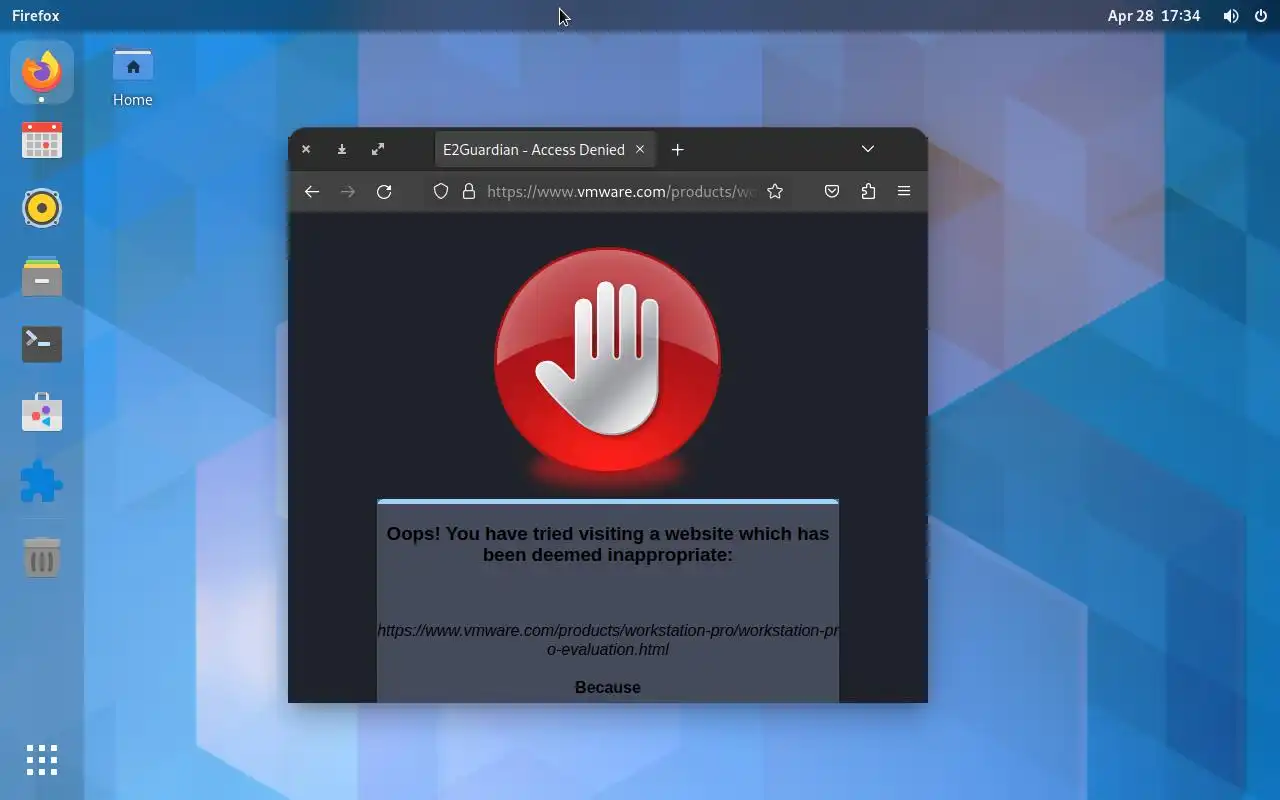Image resolution: width=1280 pixels, height=800 pixels.
Task: Open the power menu in top bar
Action: coord(1261,16)
